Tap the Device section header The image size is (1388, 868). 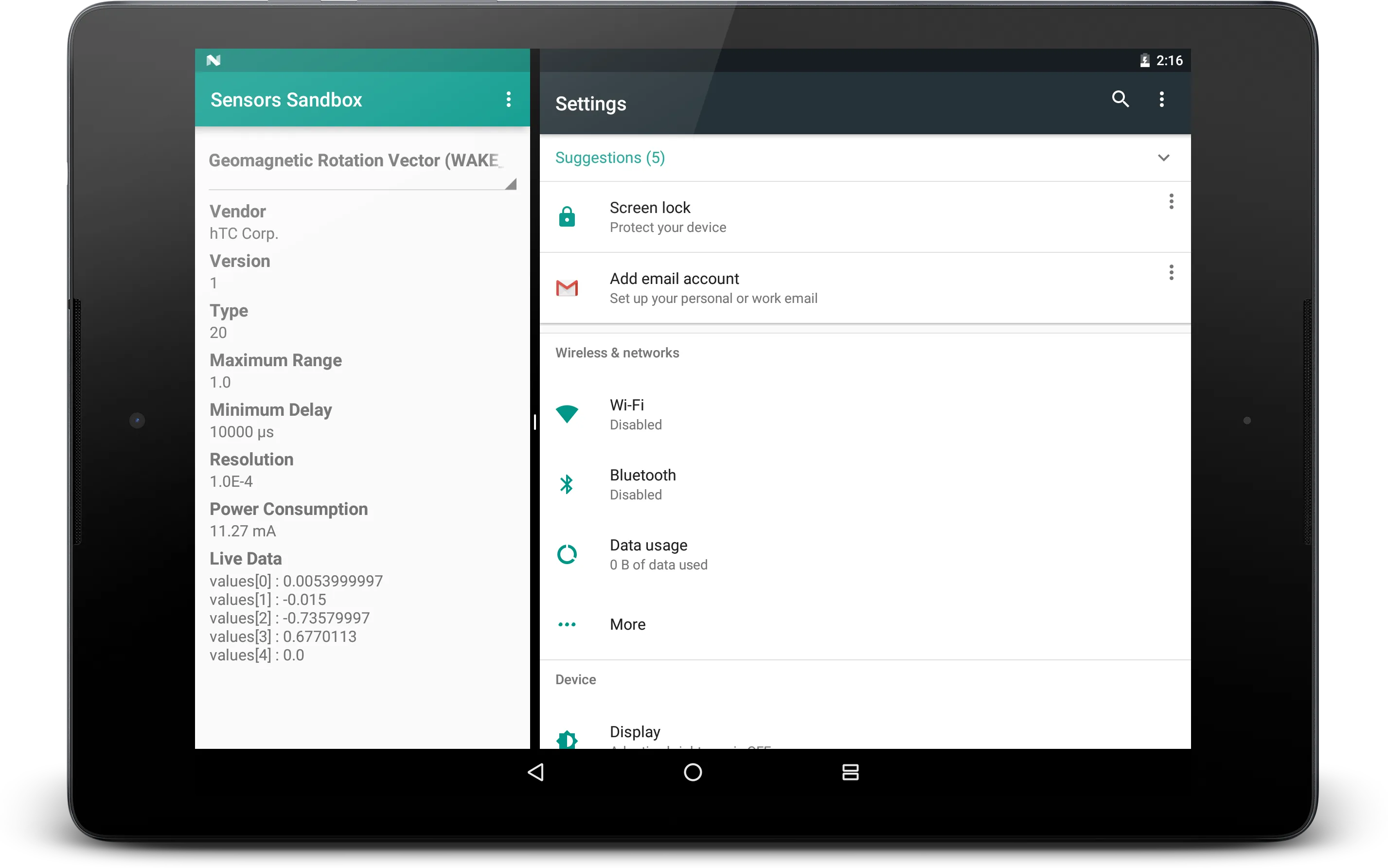click(x=575, y=680)
